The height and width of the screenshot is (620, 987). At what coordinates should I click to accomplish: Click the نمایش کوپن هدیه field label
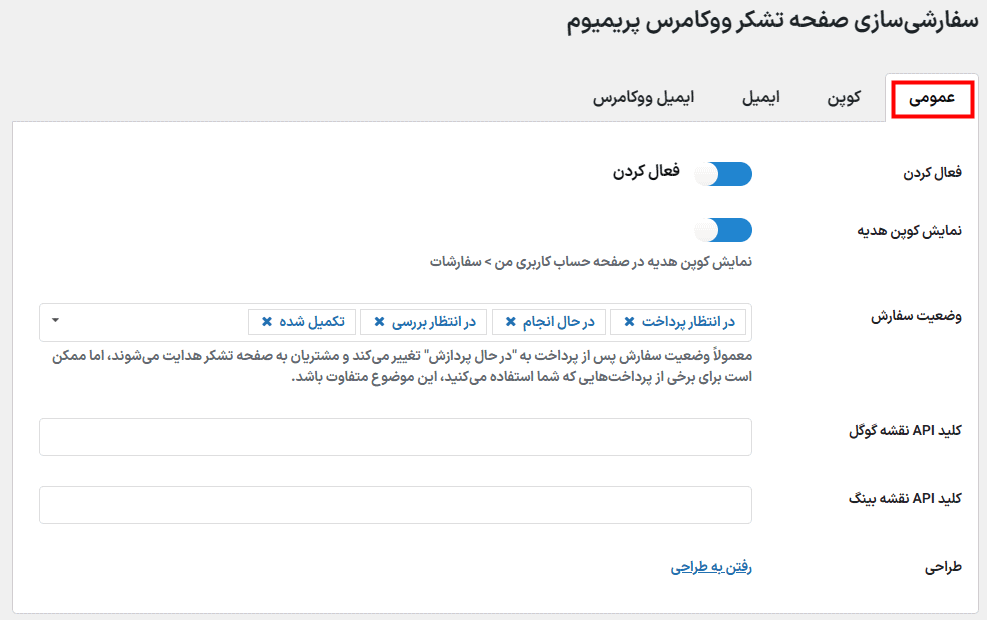click(910, 231)
